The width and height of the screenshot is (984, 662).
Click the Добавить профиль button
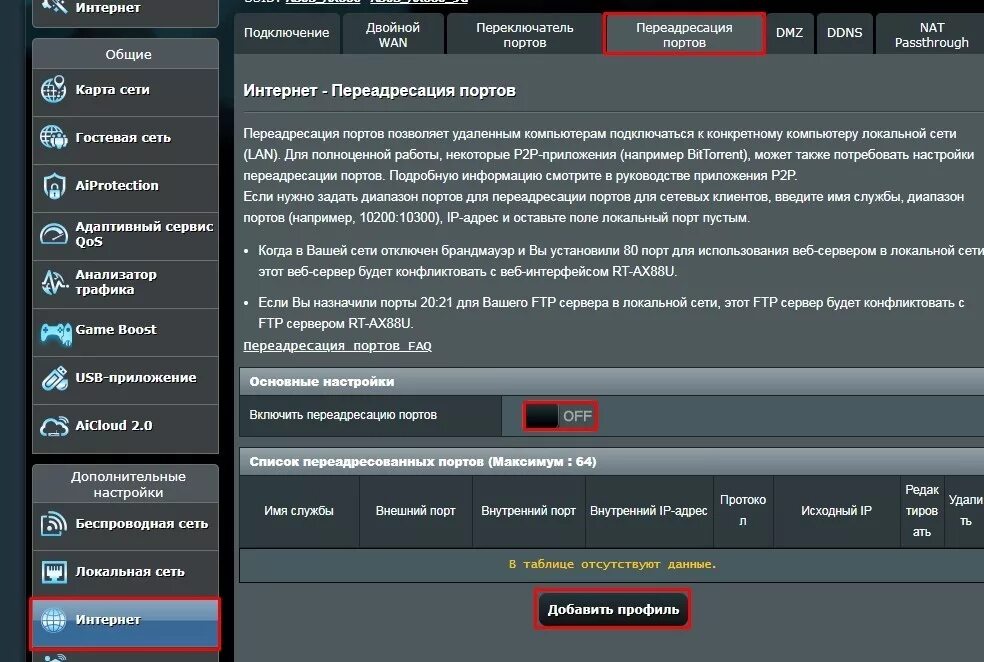(x=612, y=608)
